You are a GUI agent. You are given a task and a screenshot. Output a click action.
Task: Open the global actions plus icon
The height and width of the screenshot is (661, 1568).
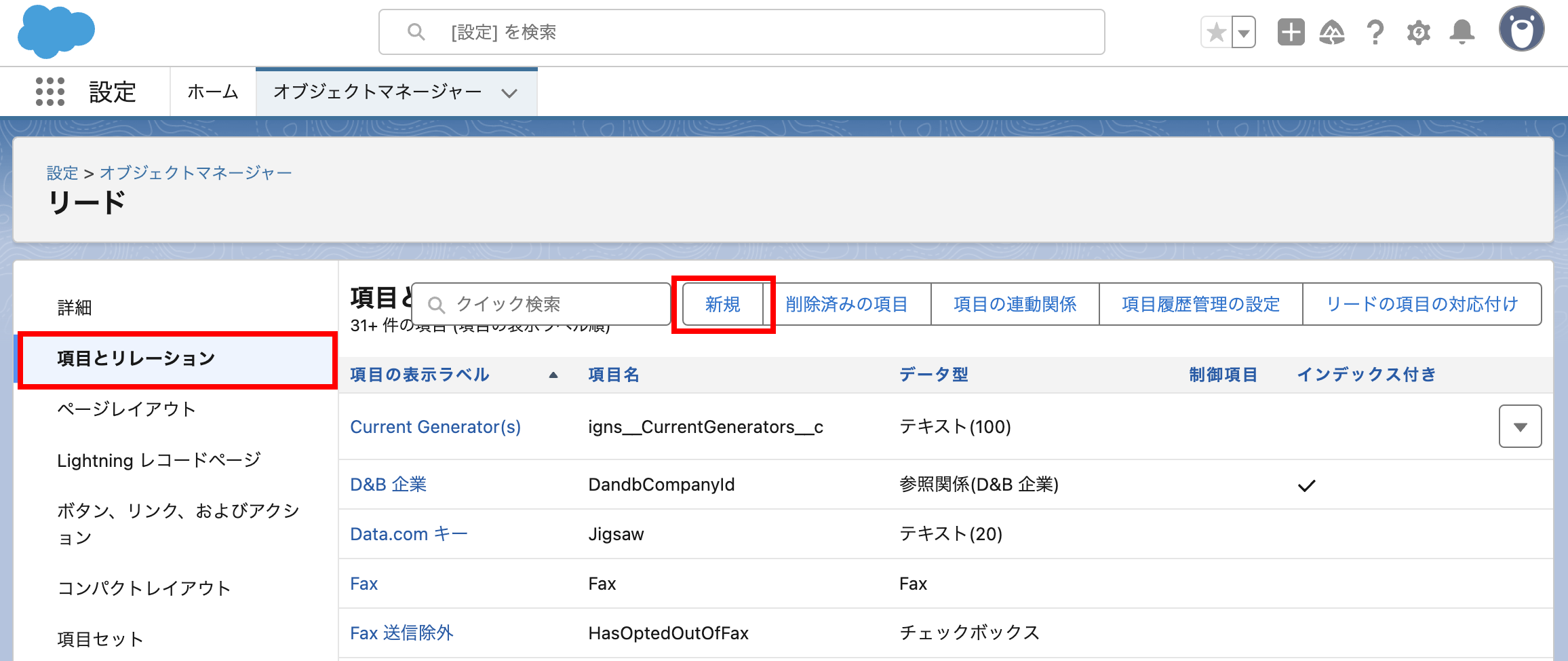(x=1291, y=33)
